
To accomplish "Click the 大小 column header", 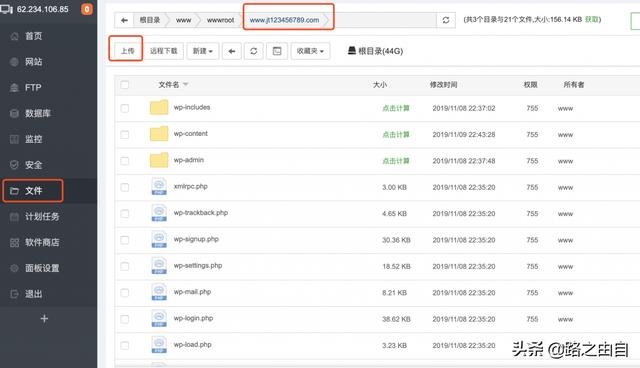I will point(380,84).
